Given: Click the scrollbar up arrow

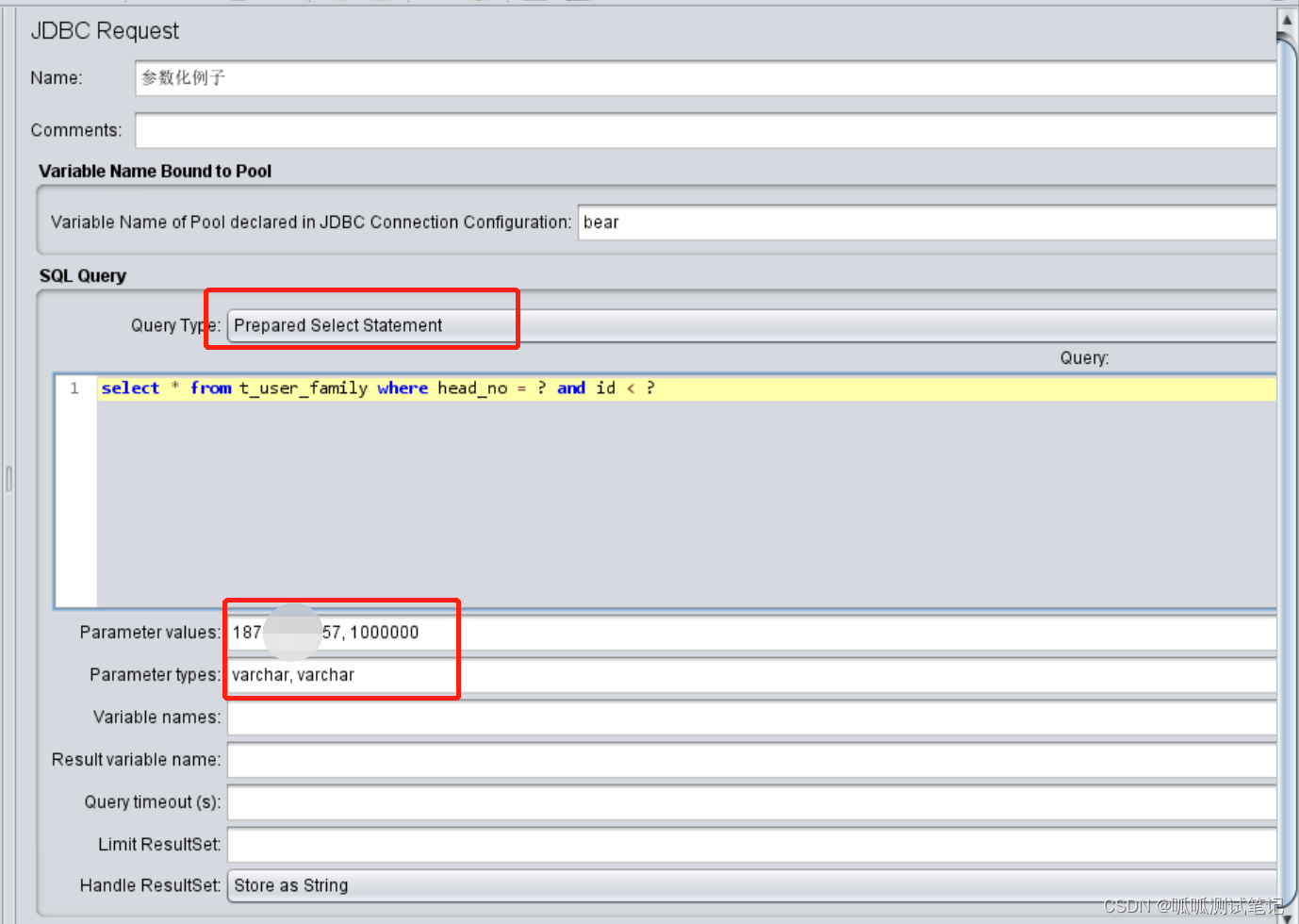Looking at the screenshot, I should coord(1288,17).
